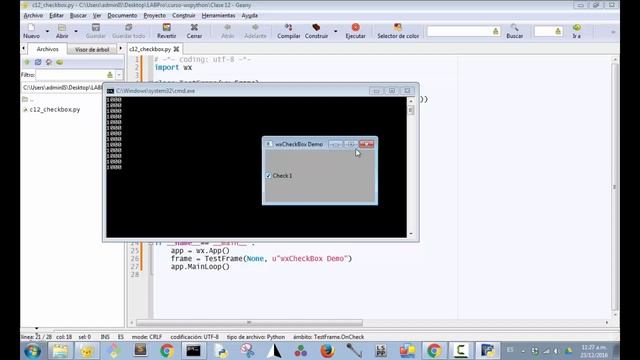Open the Editar menu
This screenshot has height=360, width=640.
pos(56,16)
